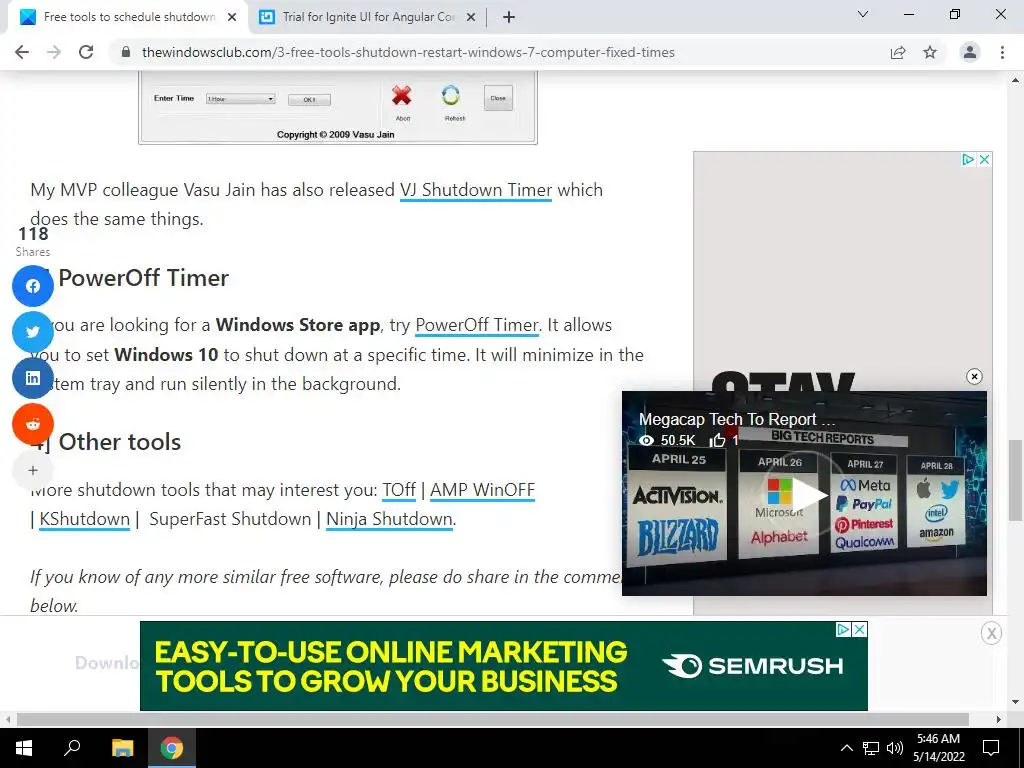
Task: Click the URL in the address bar
Action: click(408, 52)
